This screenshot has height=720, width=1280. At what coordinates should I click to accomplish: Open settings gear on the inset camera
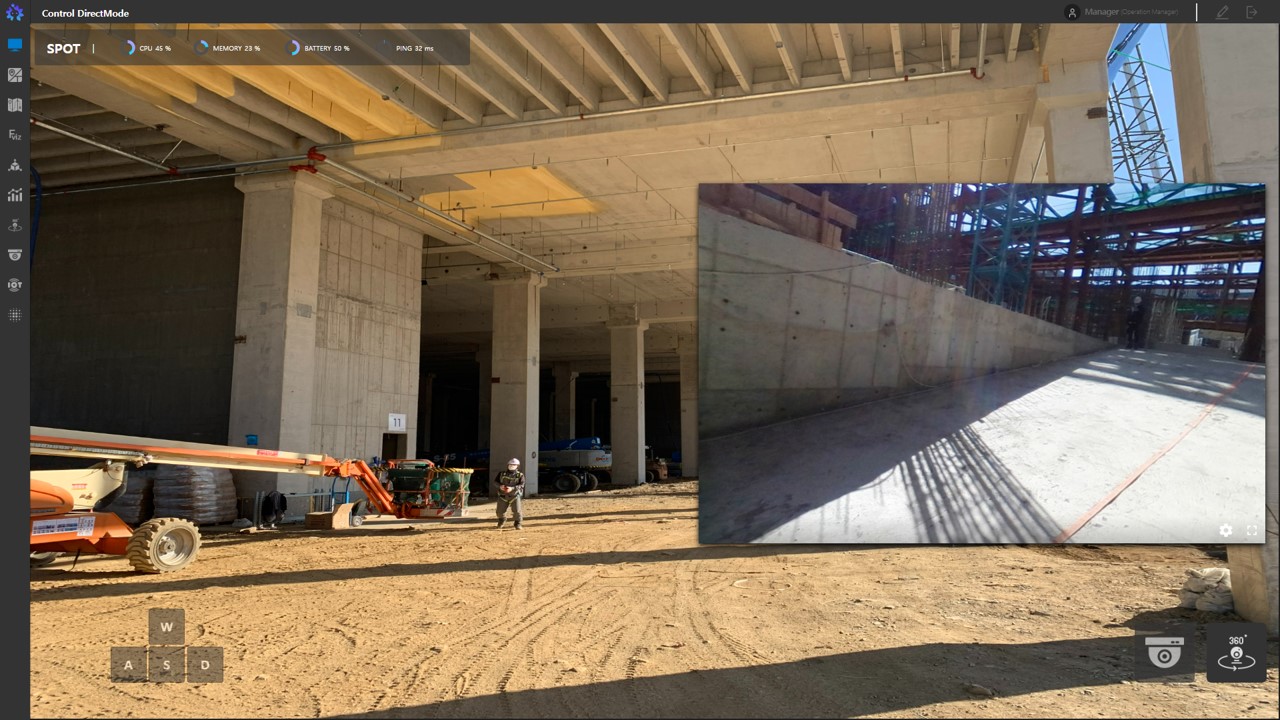[1226, 530]
